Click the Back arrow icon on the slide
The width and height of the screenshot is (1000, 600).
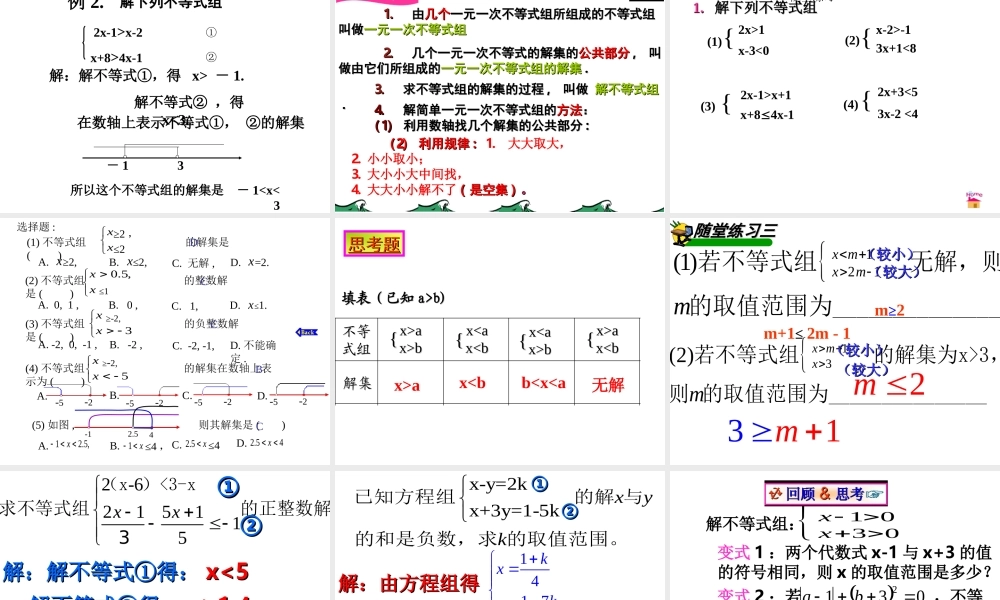coord(304,333)
